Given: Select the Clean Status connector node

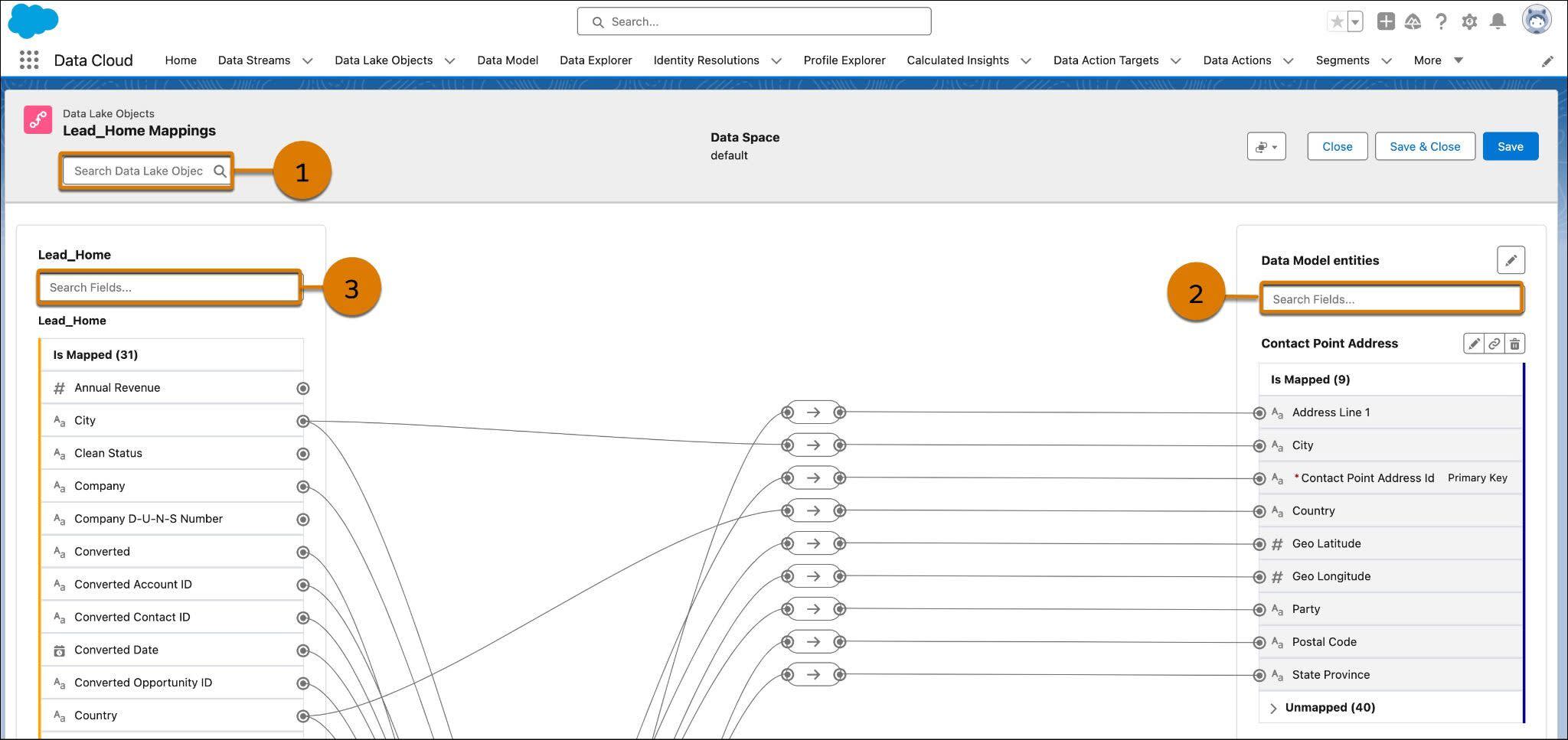Looking at the screenshot, I should 303,454.
